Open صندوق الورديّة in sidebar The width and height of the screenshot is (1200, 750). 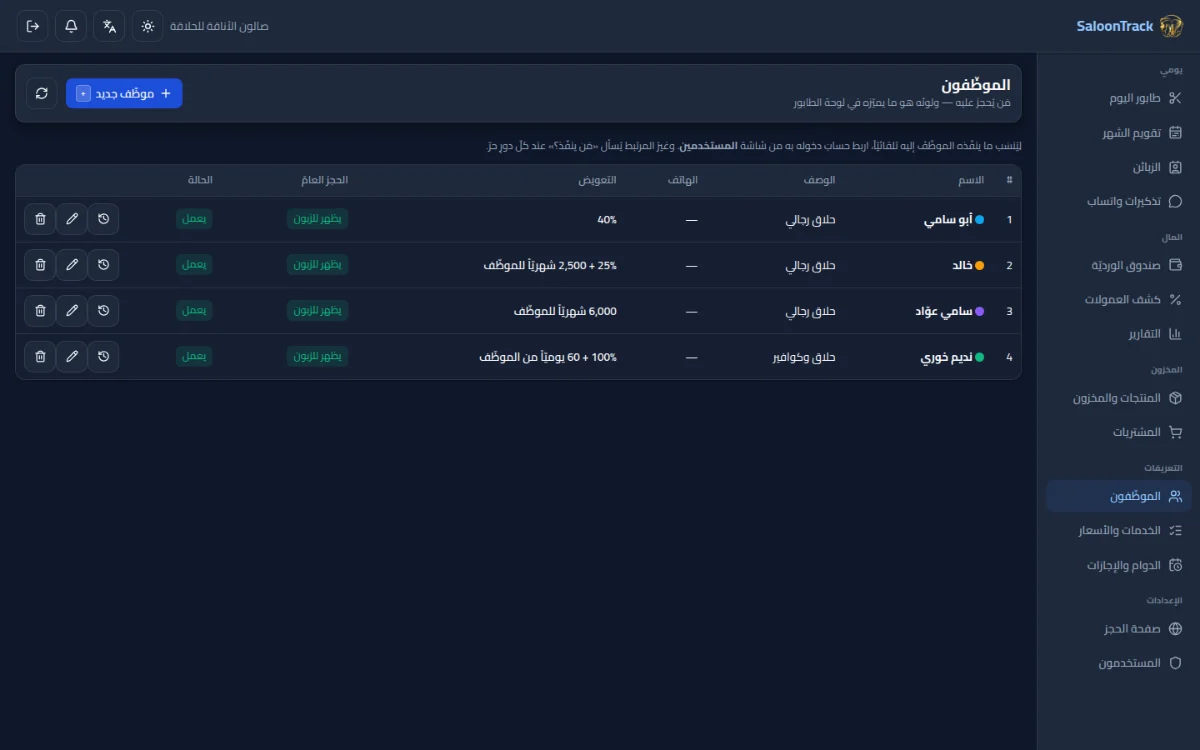[1119, 265]
